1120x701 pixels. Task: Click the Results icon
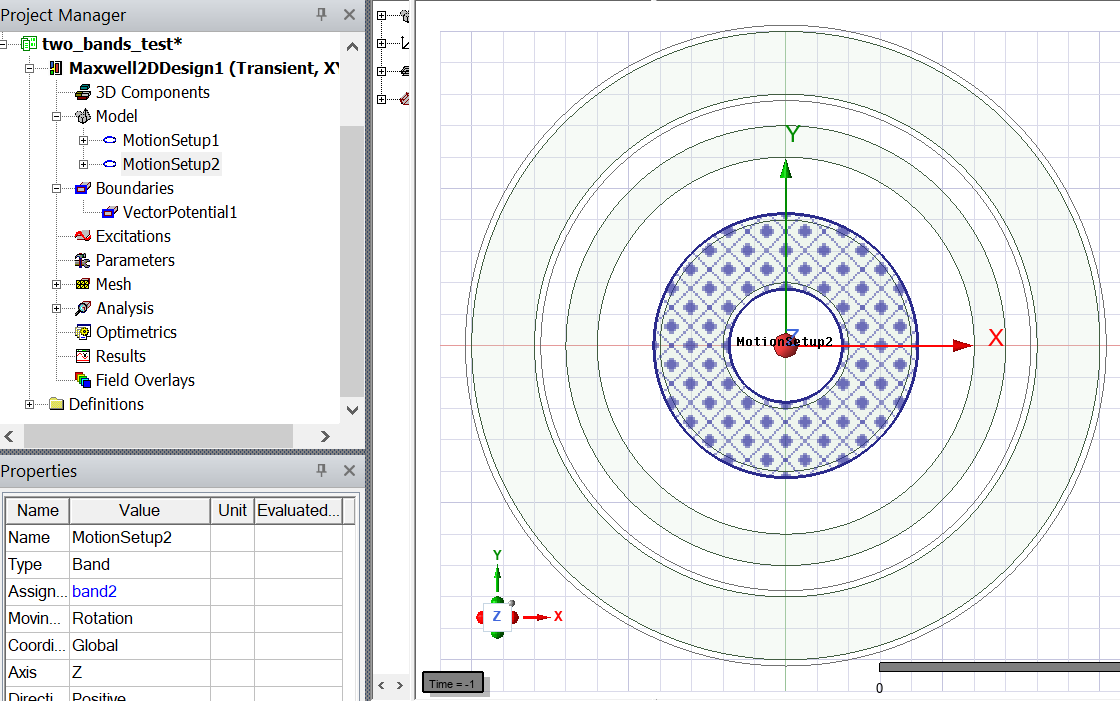[x=83, y=356]
